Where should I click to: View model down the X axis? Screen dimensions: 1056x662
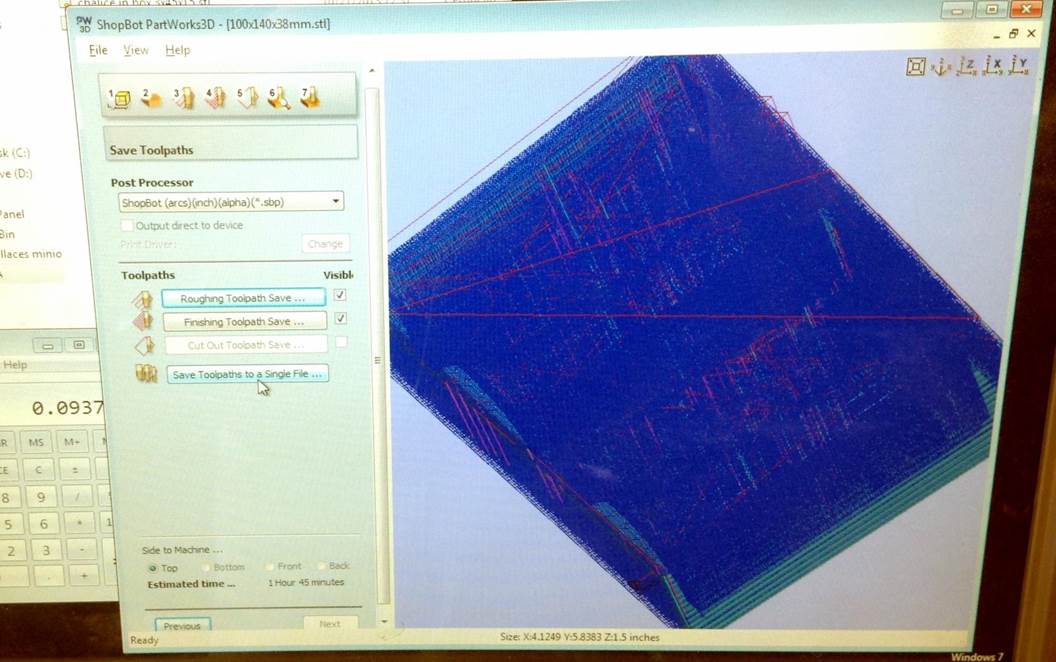coord(993,66)
